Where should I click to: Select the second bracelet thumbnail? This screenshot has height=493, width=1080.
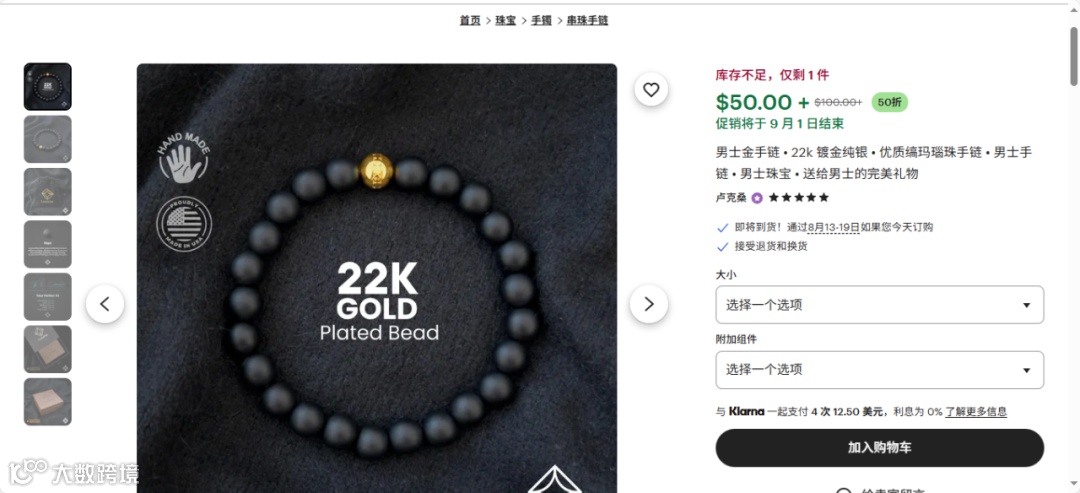48,139
